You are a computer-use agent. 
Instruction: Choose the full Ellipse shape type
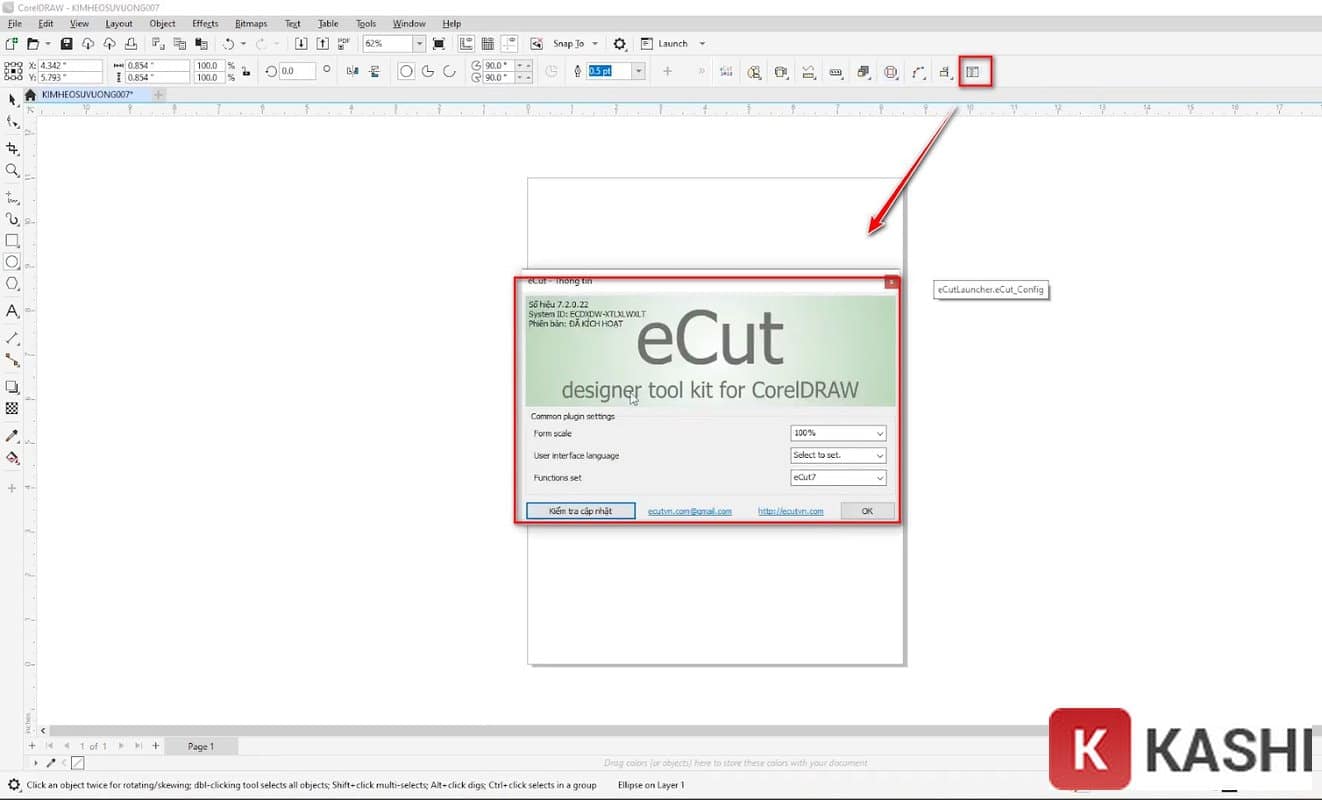click(406, 71)
